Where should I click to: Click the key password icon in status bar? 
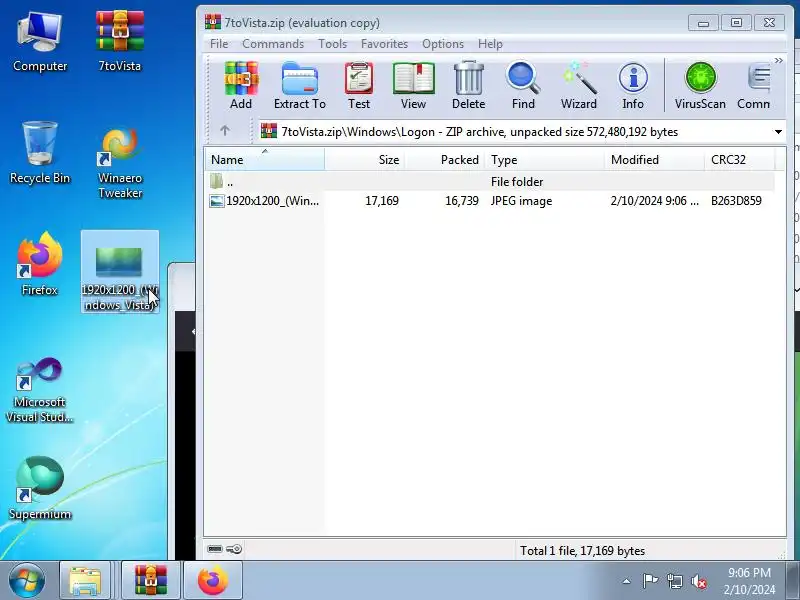click(234, 549)
